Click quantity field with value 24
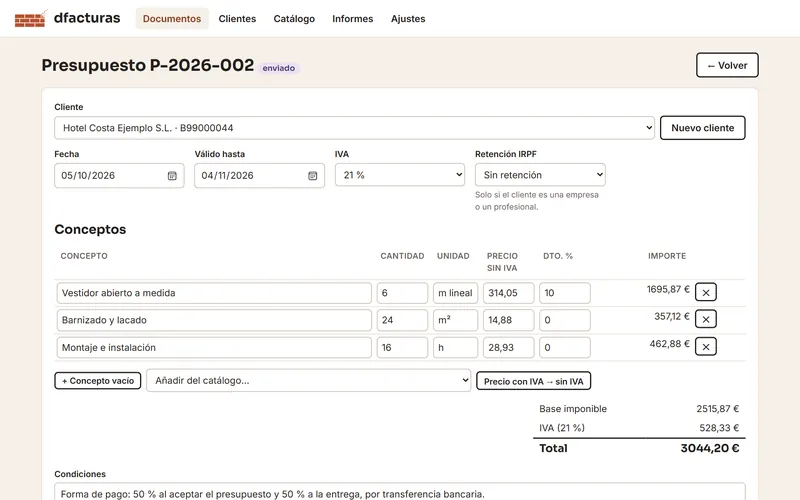The height and width of the screenshot is (500, 800). 403,320
